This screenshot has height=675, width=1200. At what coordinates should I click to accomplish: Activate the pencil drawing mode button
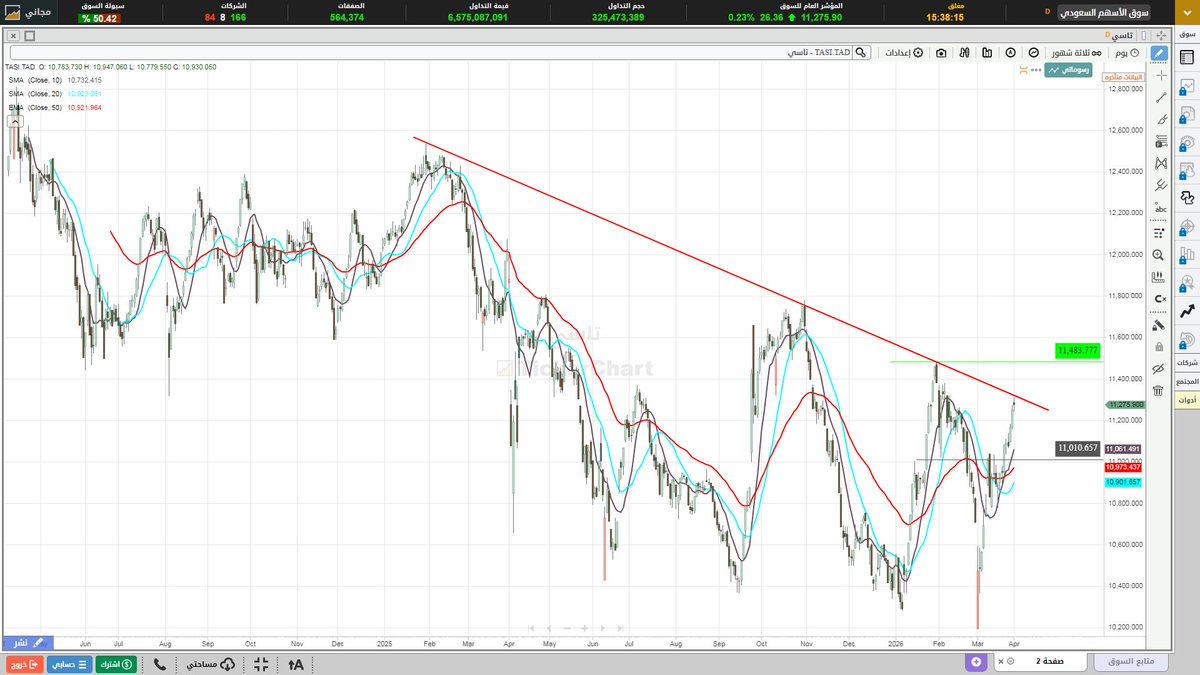[1160, 52]
